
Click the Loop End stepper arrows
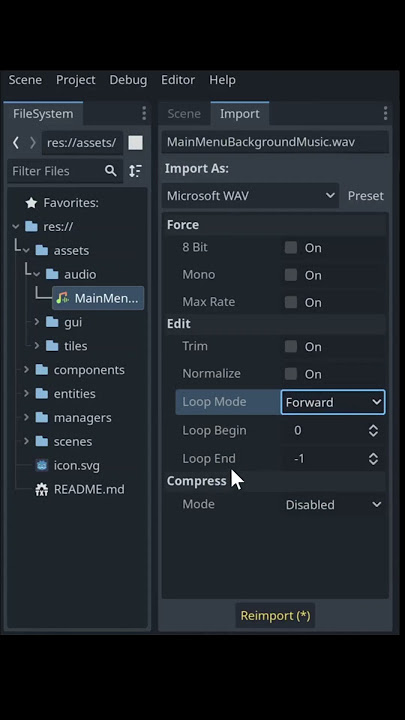pyautogui.click(x=373, y=458)
